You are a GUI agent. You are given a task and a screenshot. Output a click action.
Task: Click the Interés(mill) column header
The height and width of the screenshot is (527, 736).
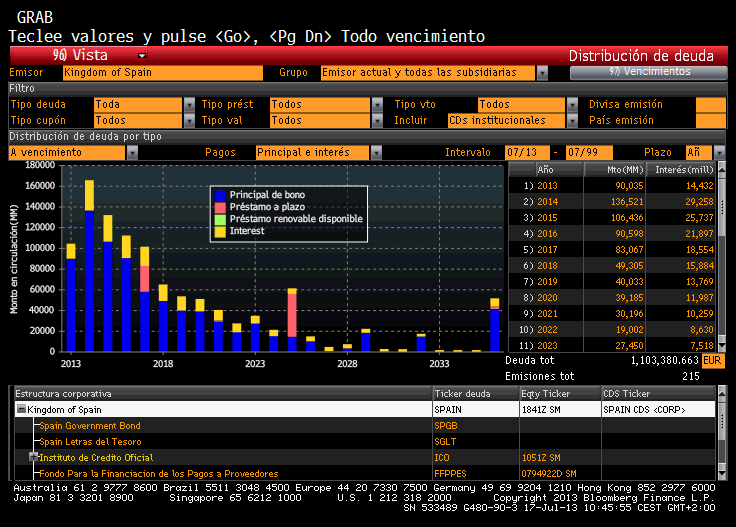[x=681, y=169]
